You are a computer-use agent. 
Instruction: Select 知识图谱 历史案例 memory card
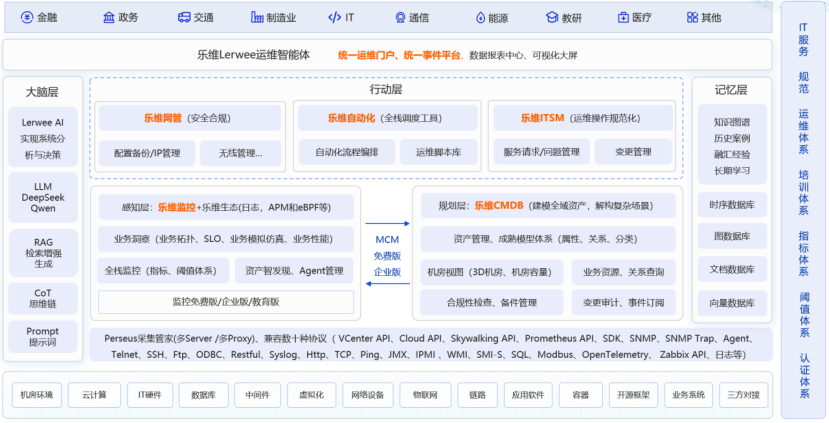(x=732, y=144)
